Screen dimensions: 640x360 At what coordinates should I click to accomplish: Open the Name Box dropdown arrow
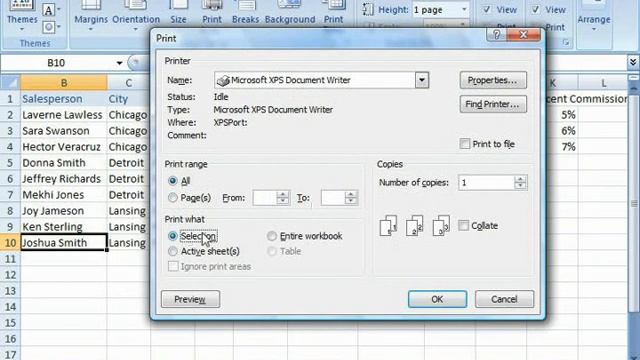[119, 63]
